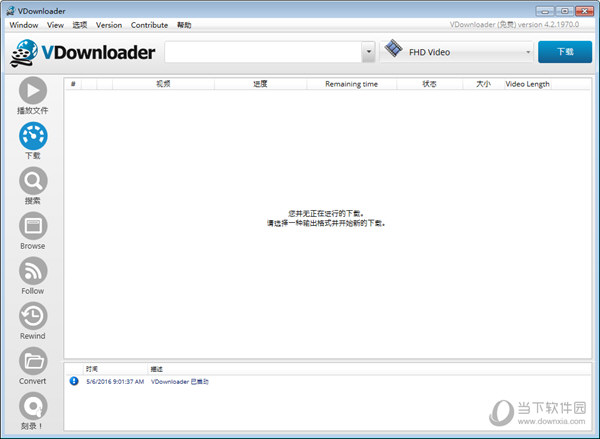Screen dimensions: 600x439
Task: Open the 选项 (Options) menu
Action: pos(80,25)
